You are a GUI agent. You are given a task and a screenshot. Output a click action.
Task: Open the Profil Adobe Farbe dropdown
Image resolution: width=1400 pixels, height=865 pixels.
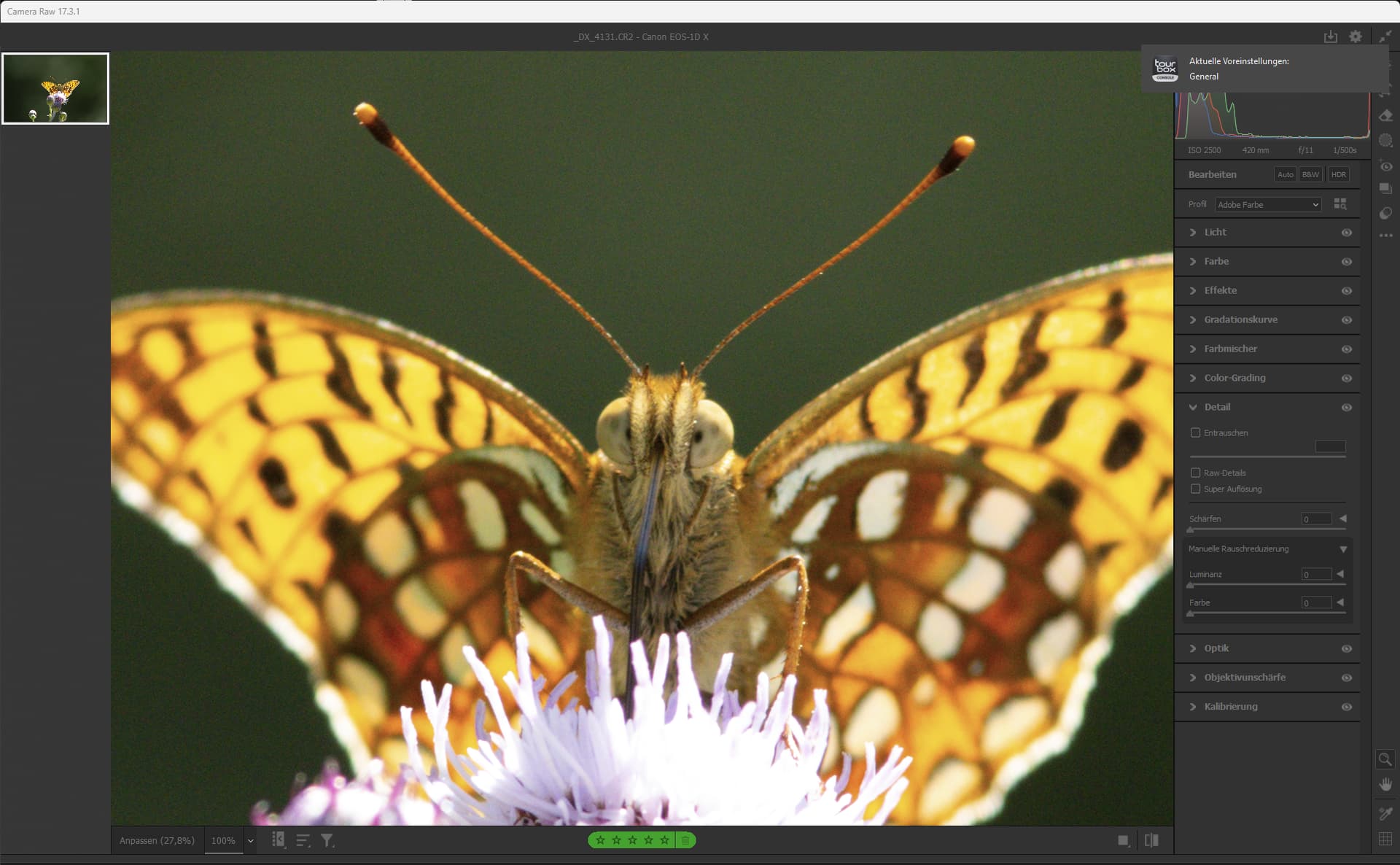[1267, 204]
